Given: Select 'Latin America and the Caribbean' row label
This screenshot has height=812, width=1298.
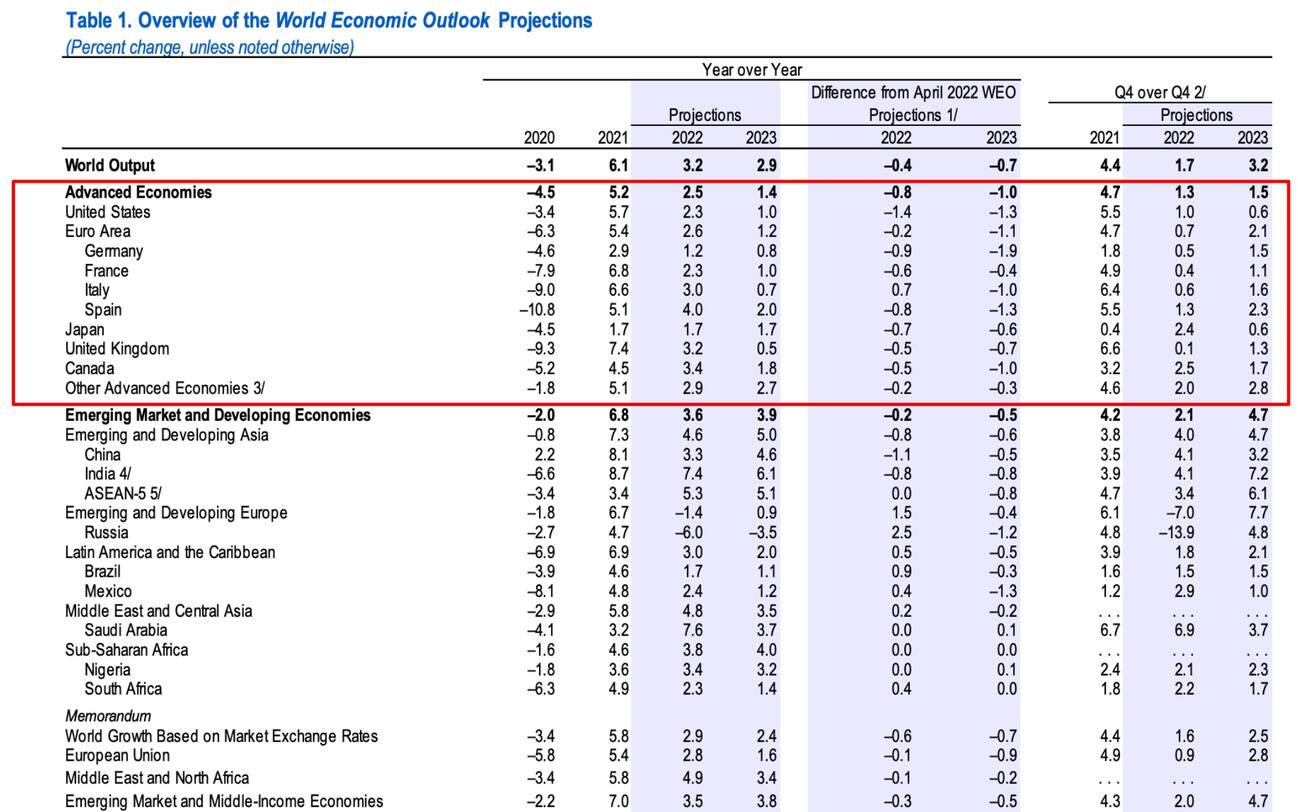Looking at the screenshot, I should click(170, 552).
